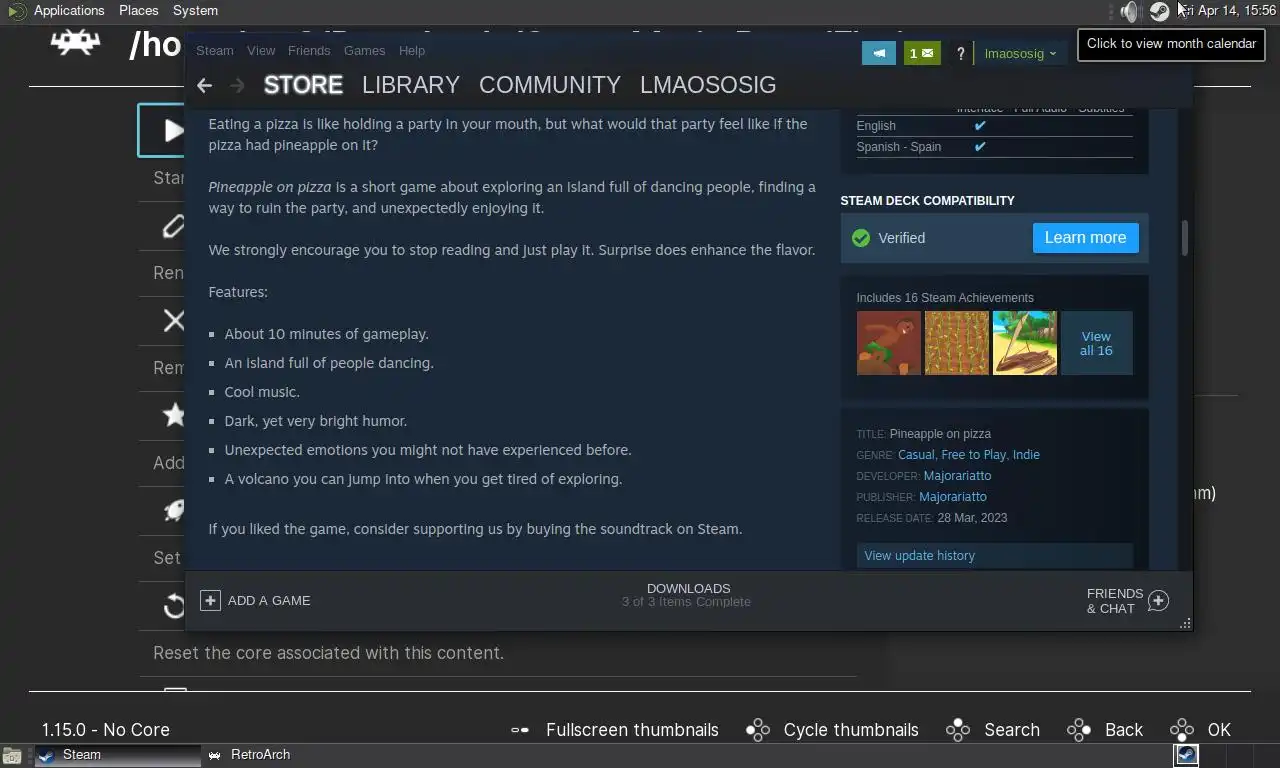Click FRIENDS & CHAT label
Screen dimensions: 1280x768
tap(1115, 601)
